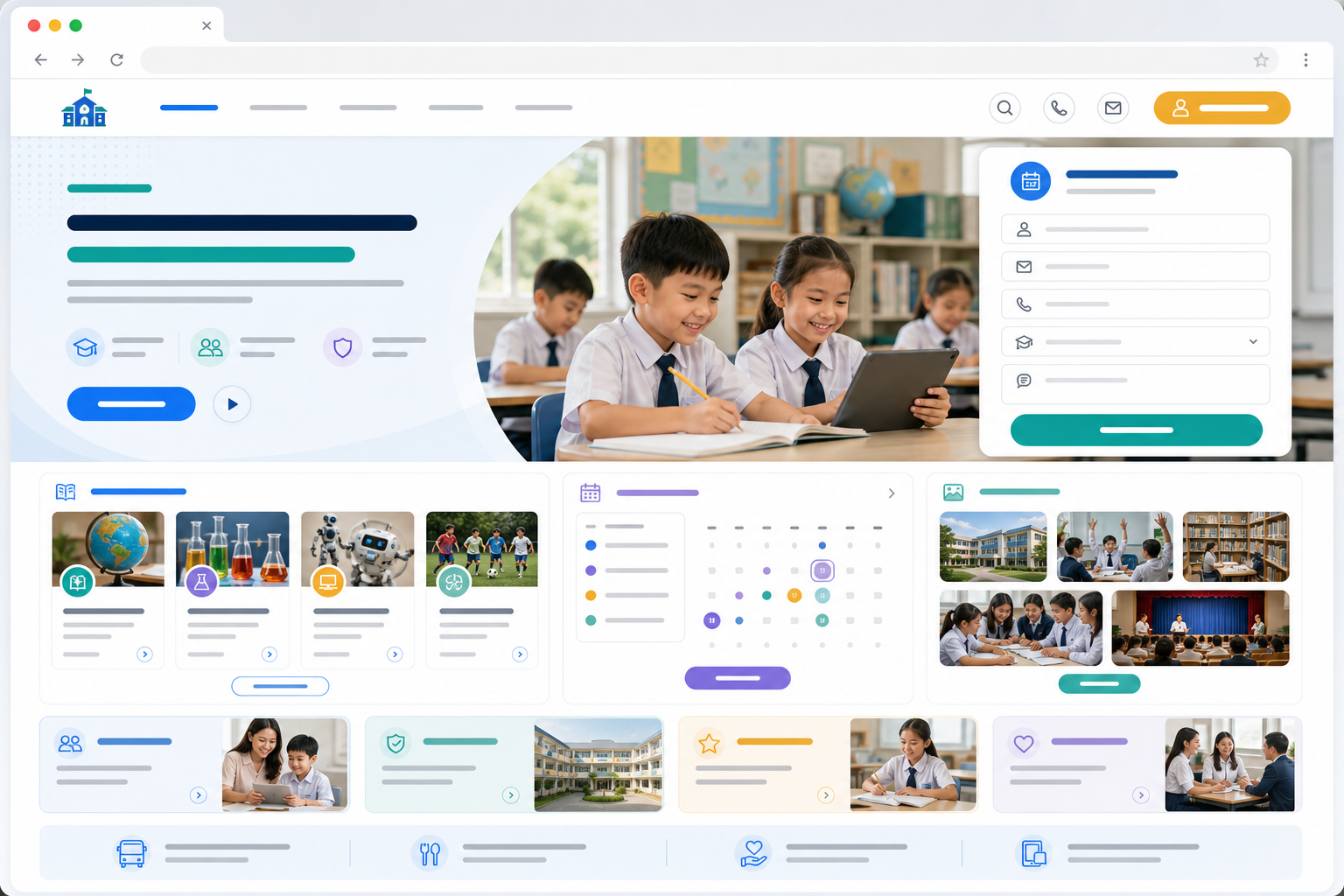The width and height of the screenshot is (1344, 896).
Task: Select the fifth navigation menu item
Action: tap(543, 108)
